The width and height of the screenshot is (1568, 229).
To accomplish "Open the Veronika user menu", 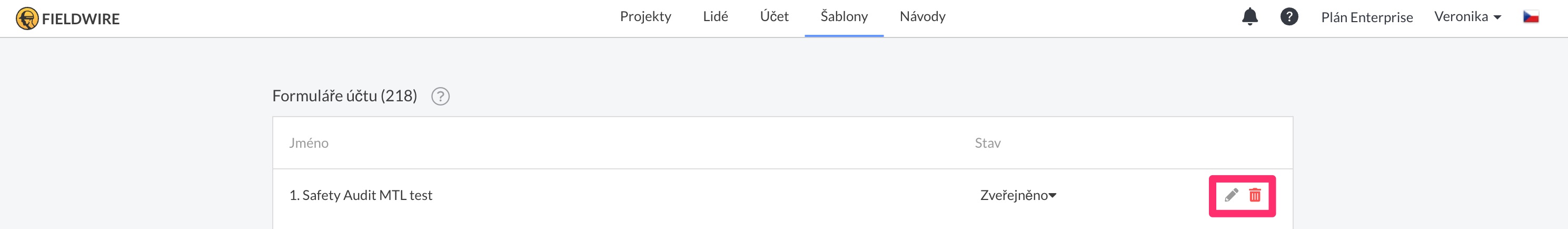I will tap(1467, 16).
